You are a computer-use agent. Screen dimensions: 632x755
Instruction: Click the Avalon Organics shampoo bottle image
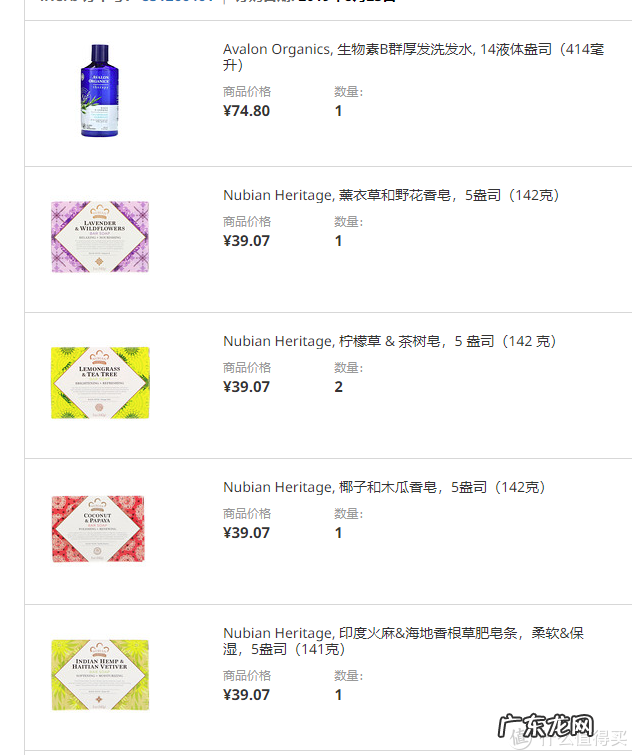tap(100, 91)
